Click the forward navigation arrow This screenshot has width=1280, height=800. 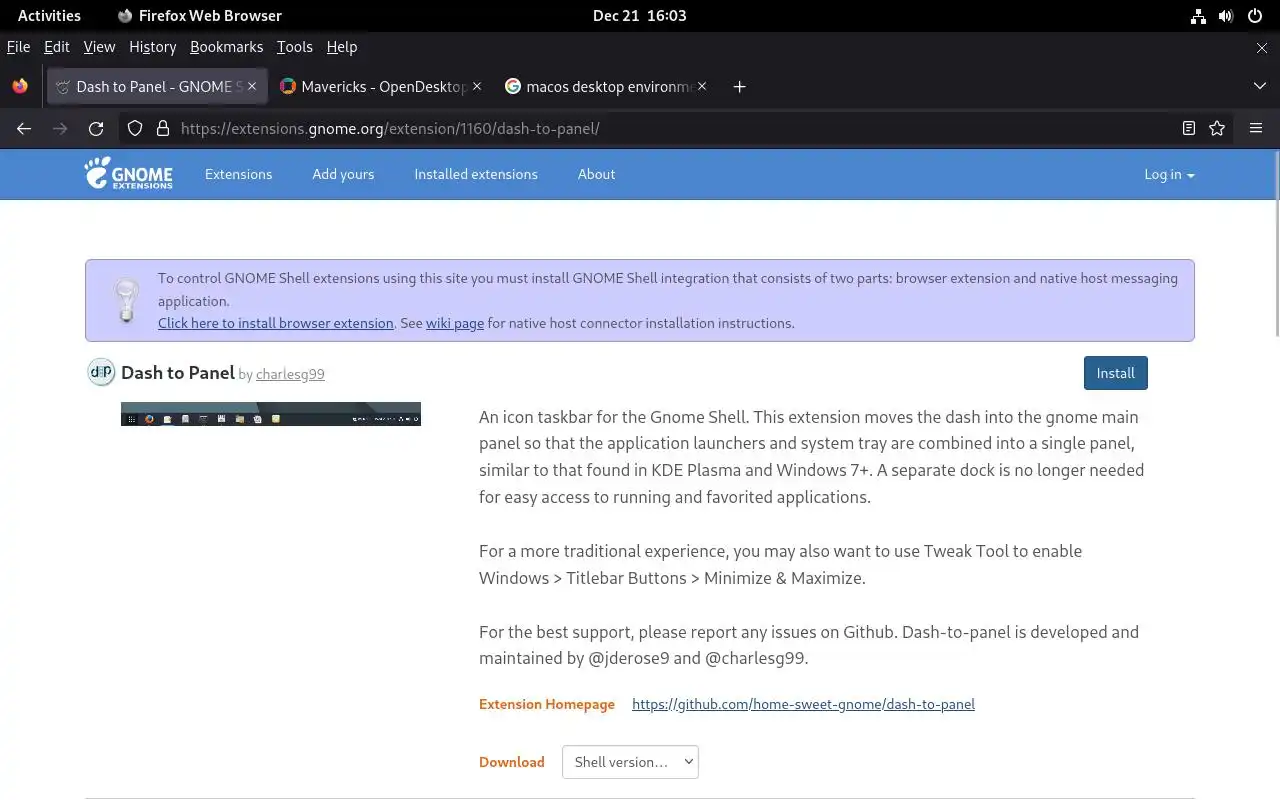tap(60, 128)
